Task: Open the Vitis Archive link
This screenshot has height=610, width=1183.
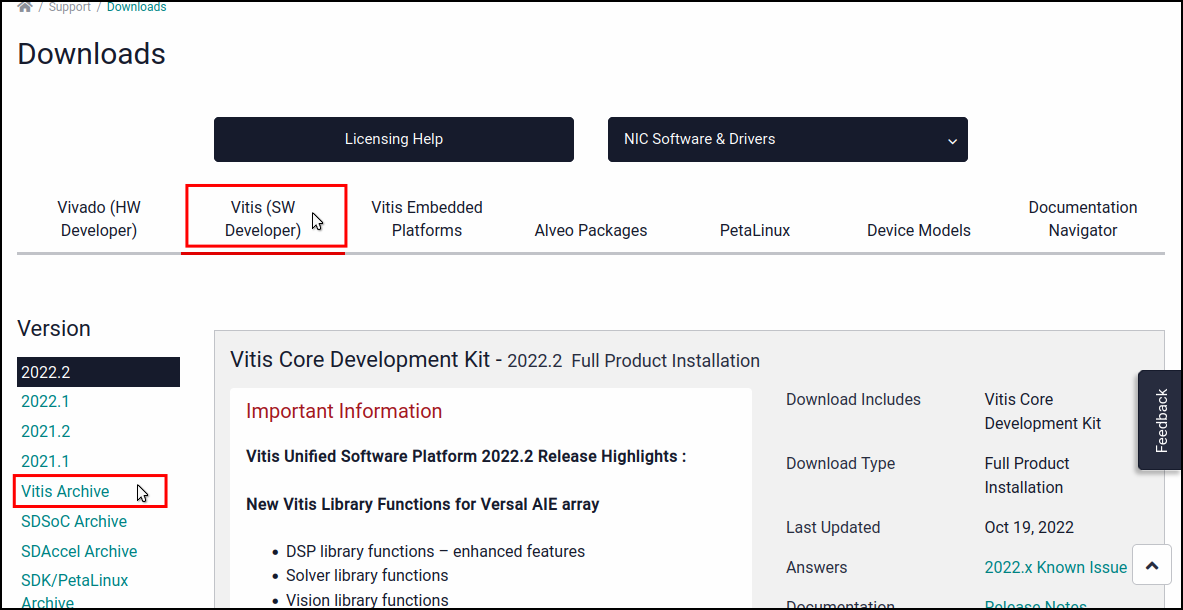Action: pos(65,492)
